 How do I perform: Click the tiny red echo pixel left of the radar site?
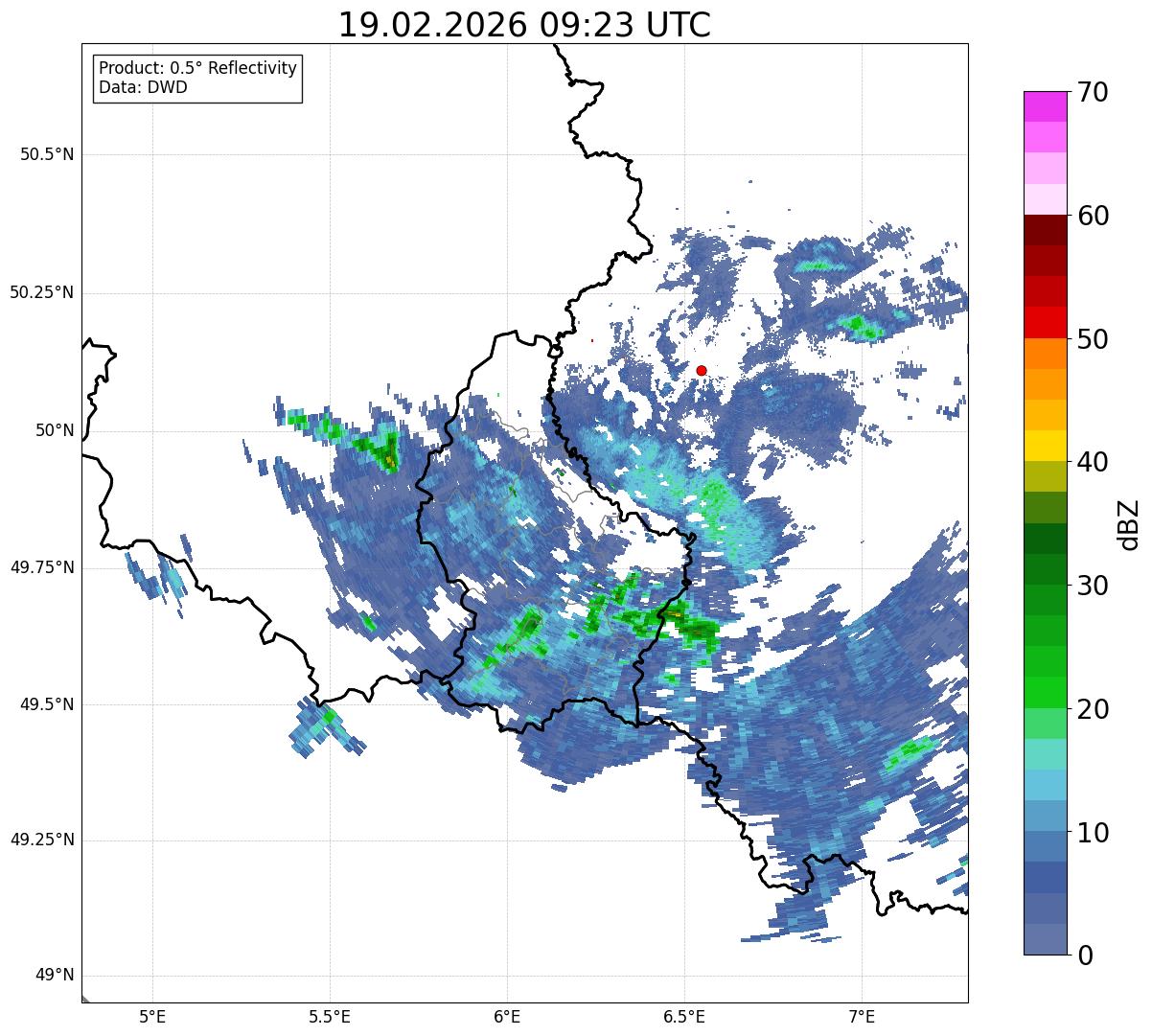click(592, 340)
